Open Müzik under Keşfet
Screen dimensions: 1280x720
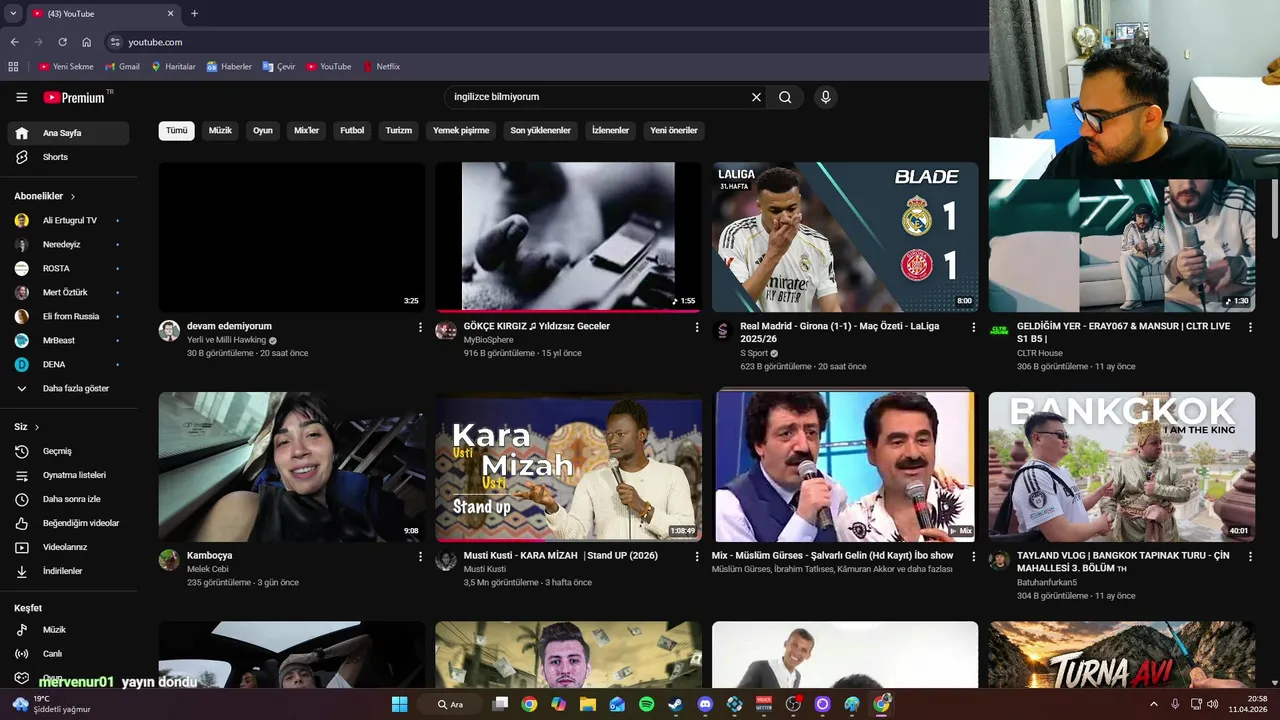[68, 630]
